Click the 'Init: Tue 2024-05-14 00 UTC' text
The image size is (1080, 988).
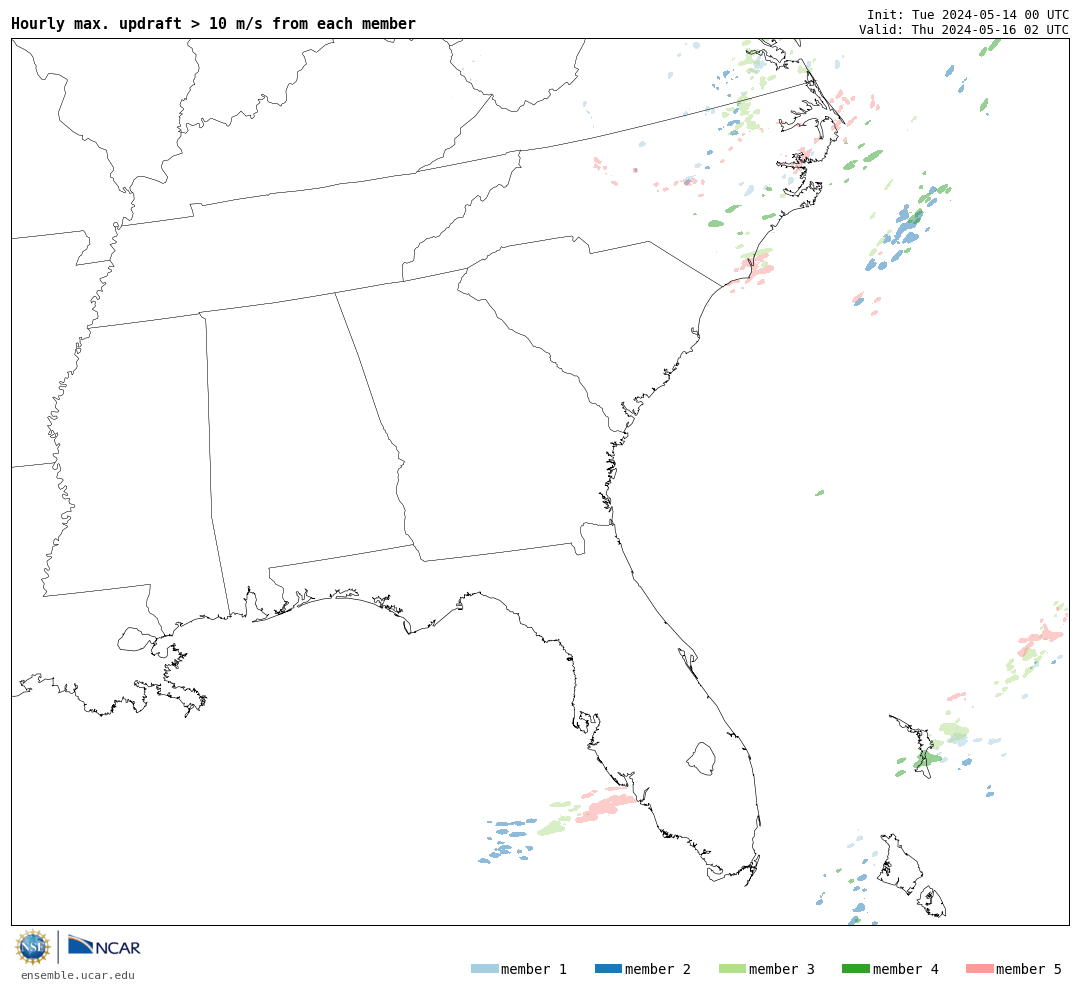(x=968, y=14)
